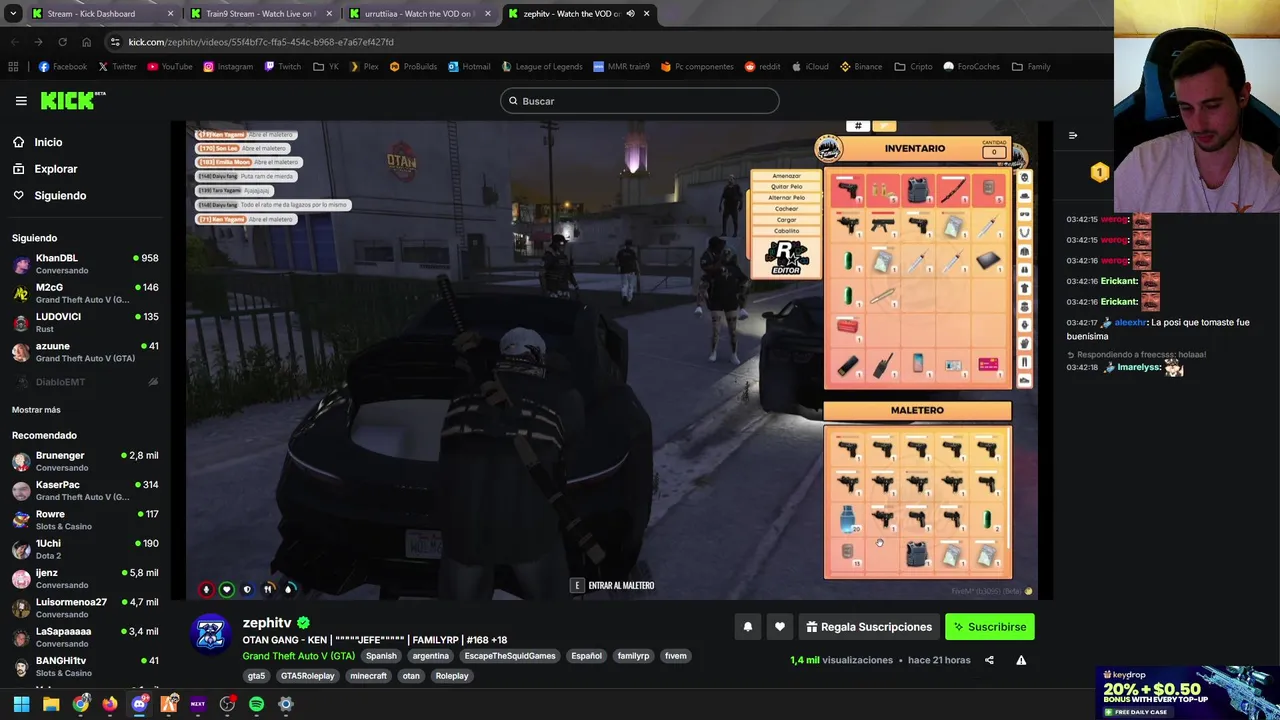
Task: Select the fivem tag
Action: (676, 656)
